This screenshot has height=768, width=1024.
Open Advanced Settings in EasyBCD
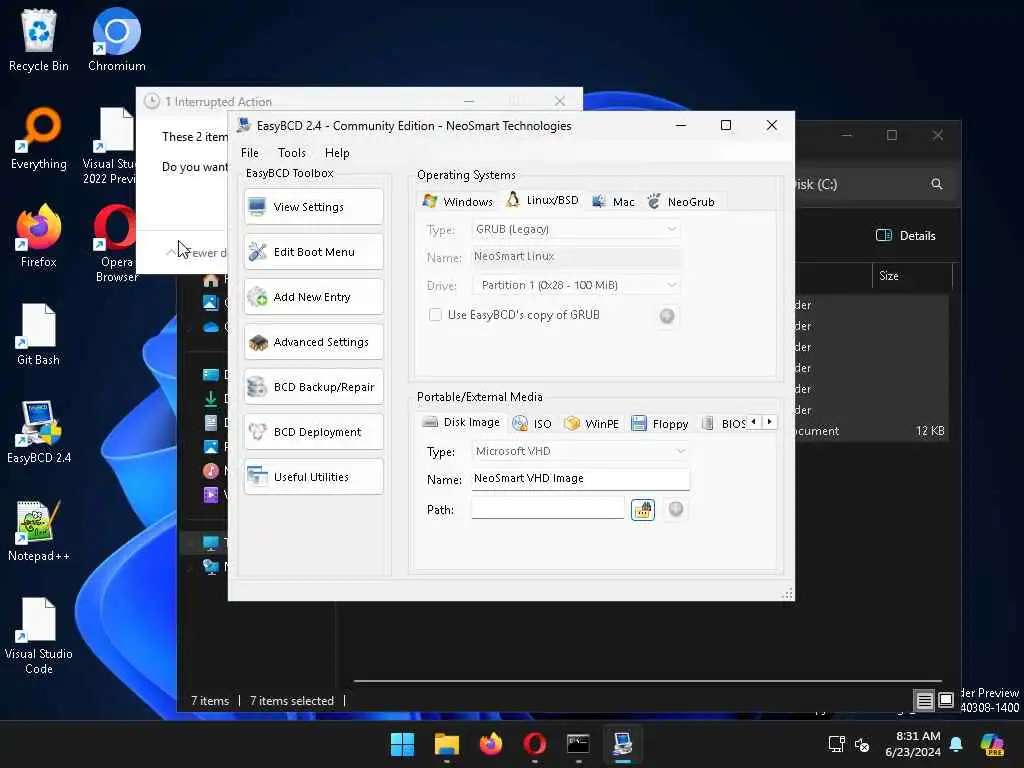click(313, 342)
